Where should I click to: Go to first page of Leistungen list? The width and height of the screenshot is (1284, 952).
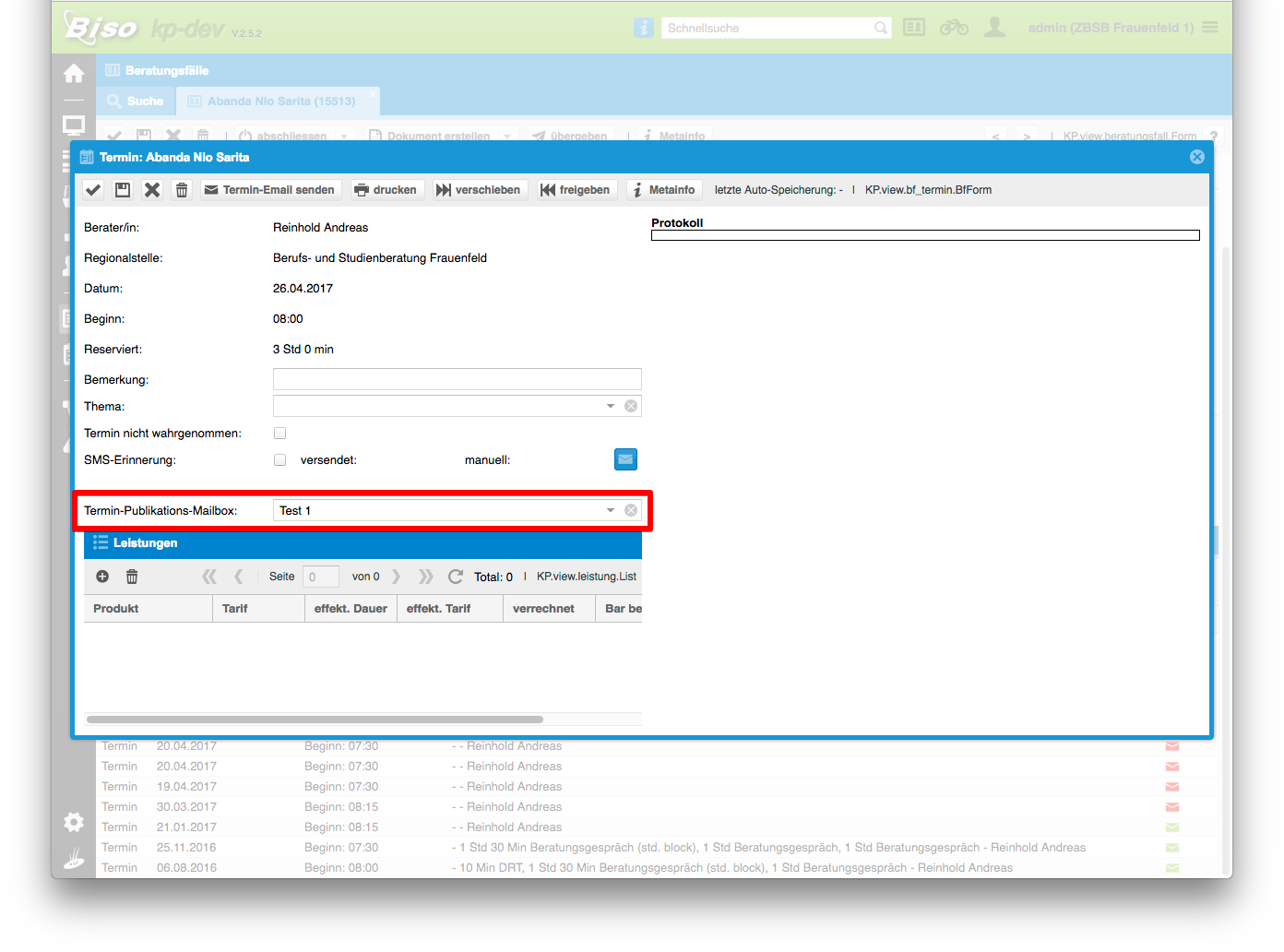209,577
